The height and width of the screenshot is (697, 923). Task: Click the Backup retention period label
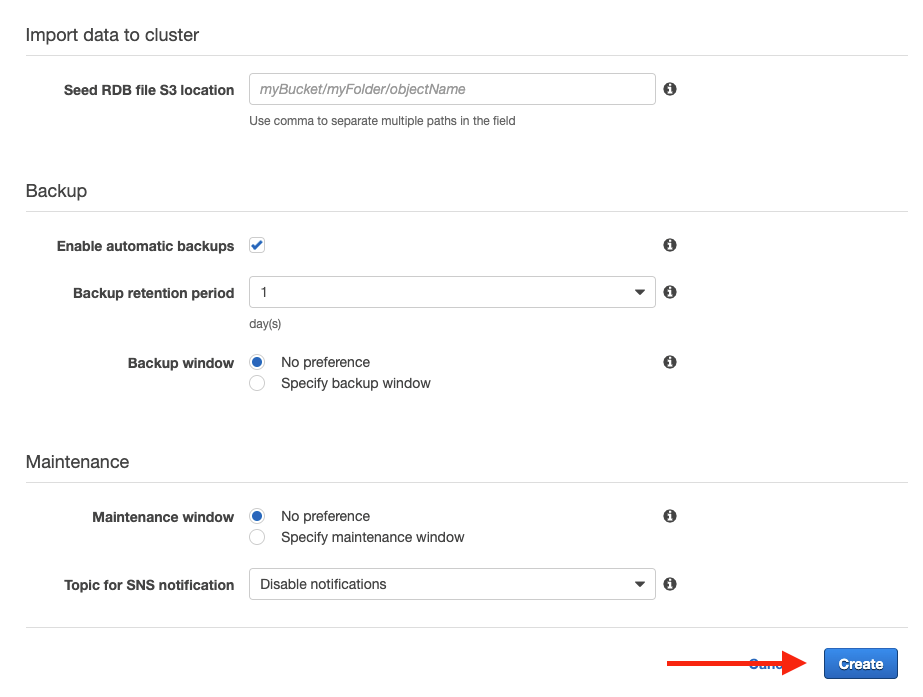click(x=153, y=293)
